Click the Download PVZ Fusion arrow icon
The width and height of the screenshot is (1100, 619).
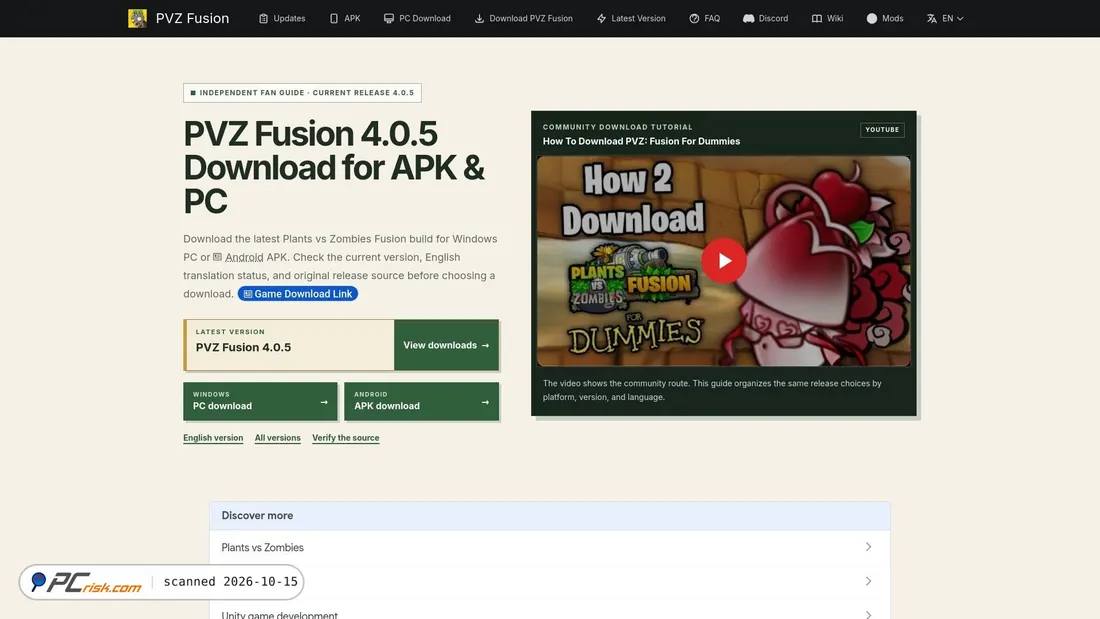pyautogui.click(x=479, y=18)
